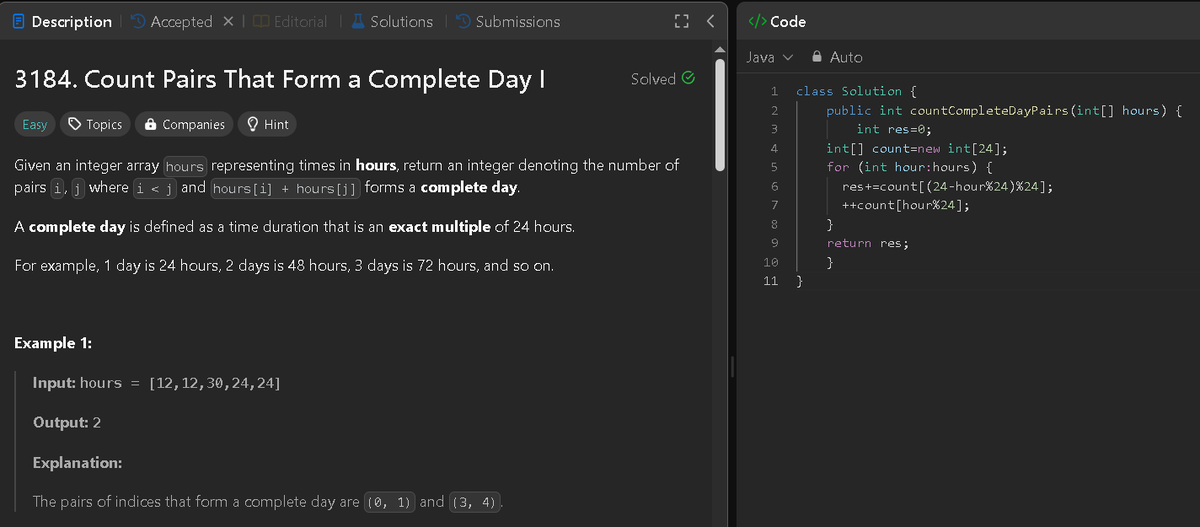
Task: Click the inline code "hours[i] + hours[j]"
Action: coord(287,188)
